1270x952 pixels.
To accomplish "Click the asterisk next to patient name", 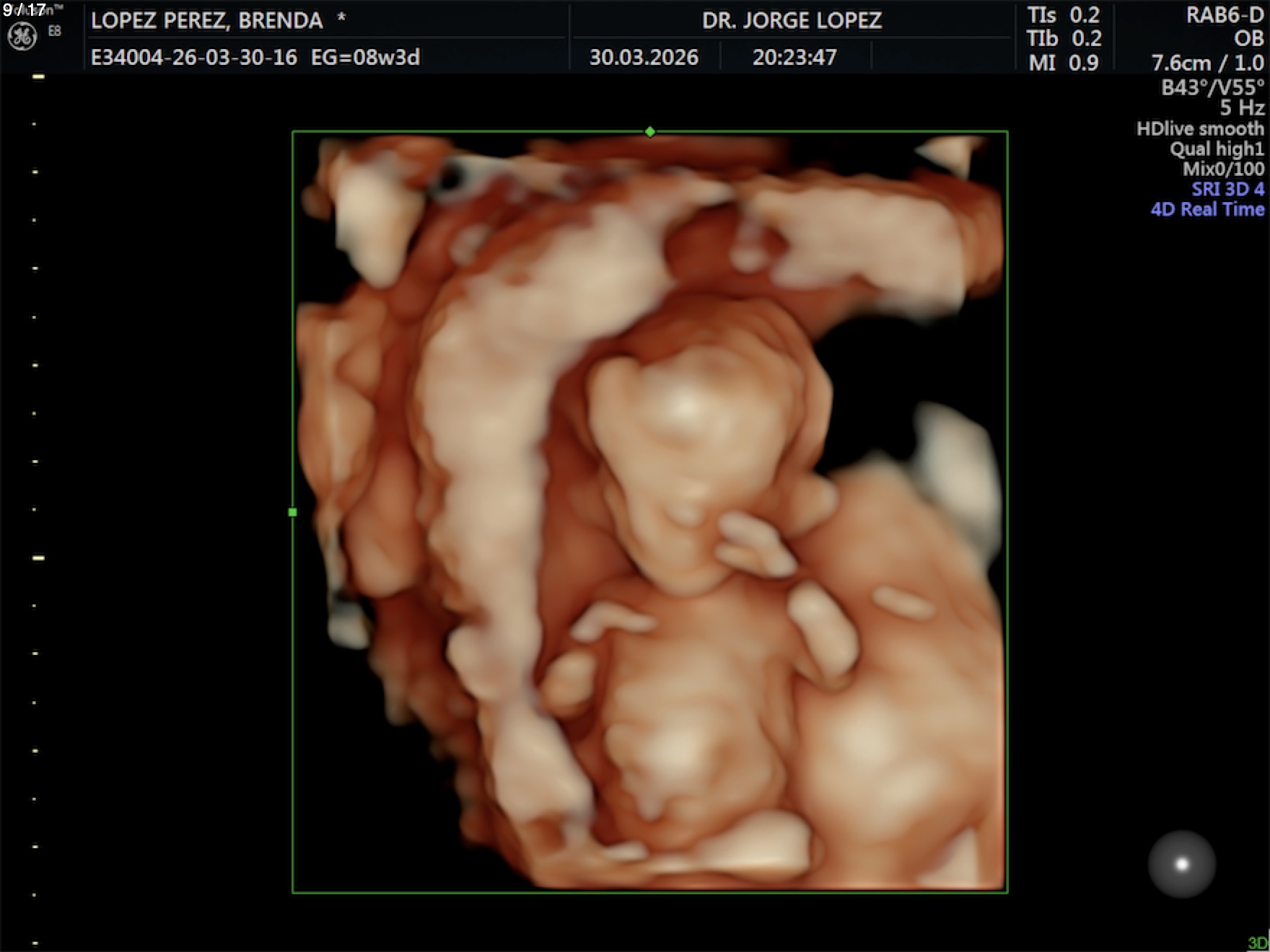I will [341, 19].
